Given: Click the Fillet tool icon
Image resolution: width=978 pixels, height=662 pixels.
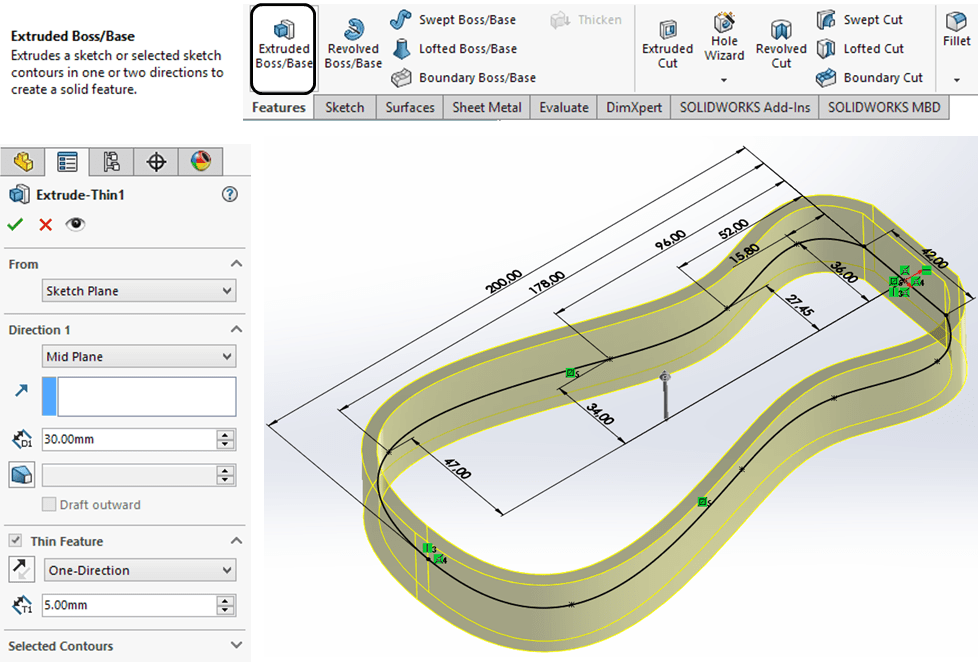Looking at the screenshot, I should [956, 28].
